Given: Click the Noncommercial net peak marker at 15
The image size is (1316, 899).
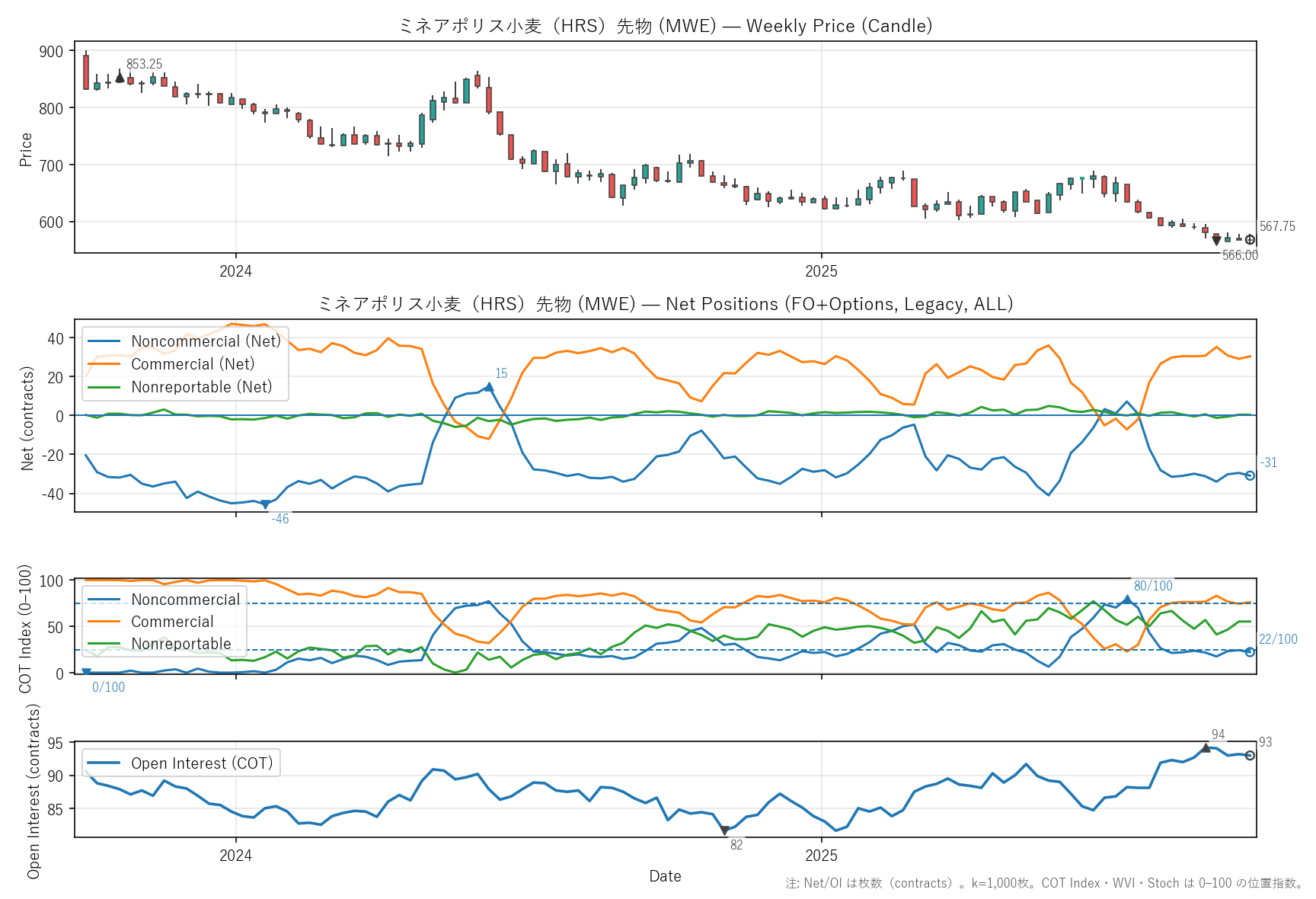Looking at the screenshot, I should 489,387.
